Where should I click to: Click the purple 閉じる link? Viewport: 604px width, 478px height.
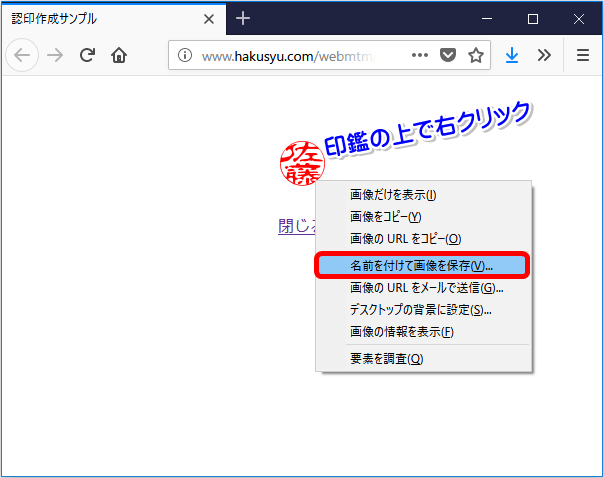297,226
